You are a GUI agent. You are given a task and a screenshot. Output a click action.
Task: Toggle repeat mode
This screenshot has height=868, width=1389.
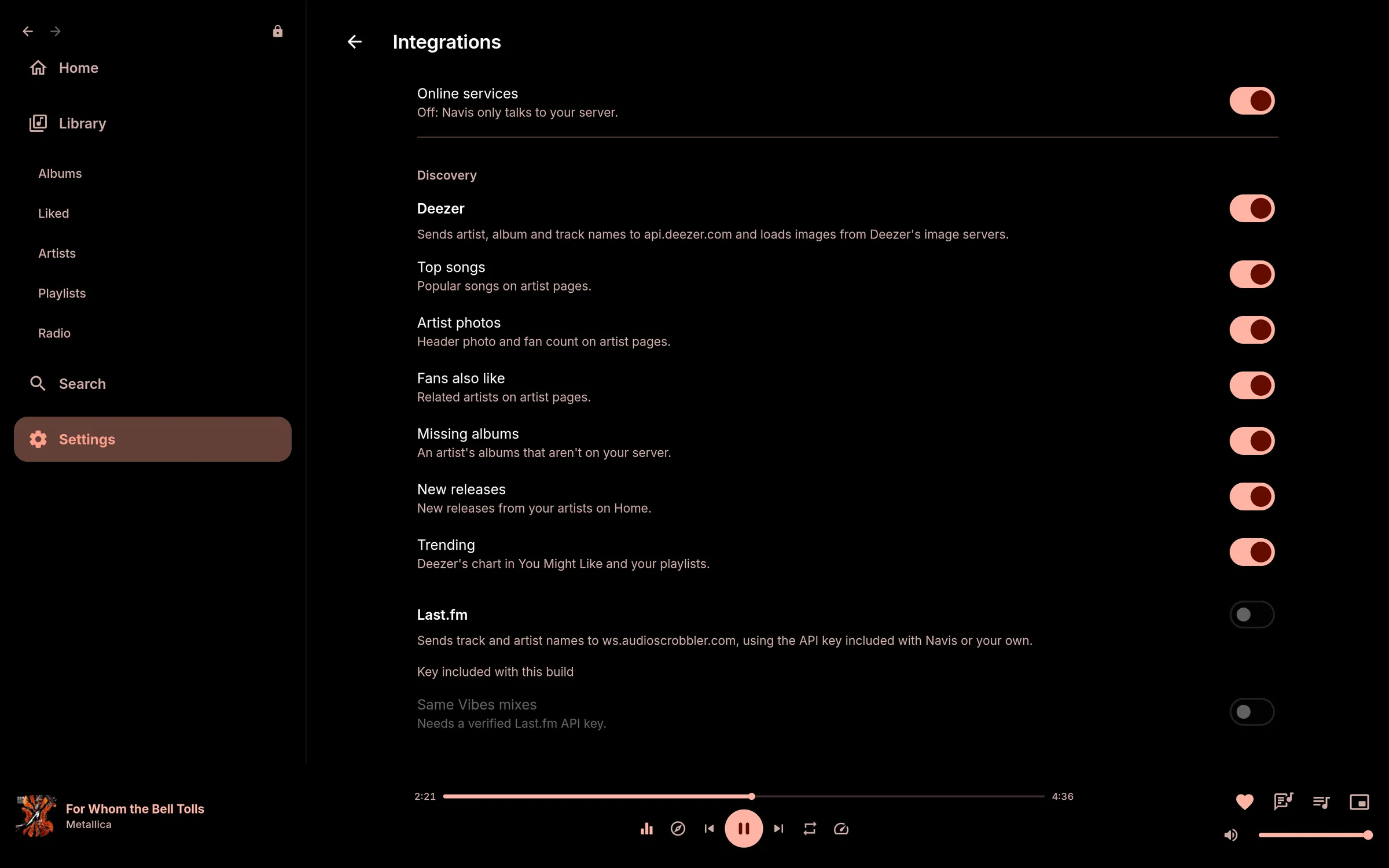click(810, 829)
